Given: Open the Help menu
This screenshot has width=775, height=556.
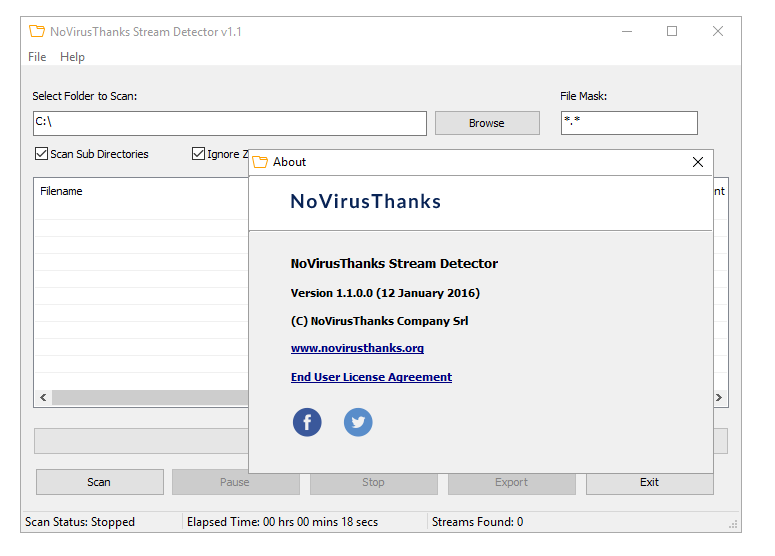Looking at the screenshot, I should (x=72, y=57).
